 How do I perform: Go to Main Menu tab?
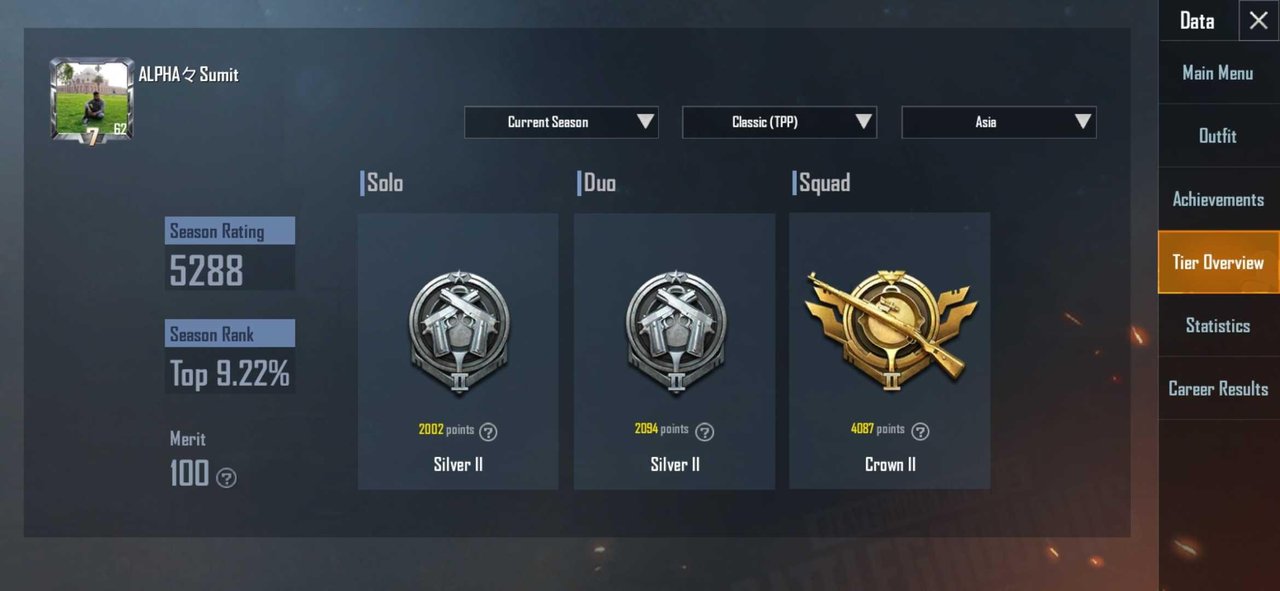[1218, 73]
